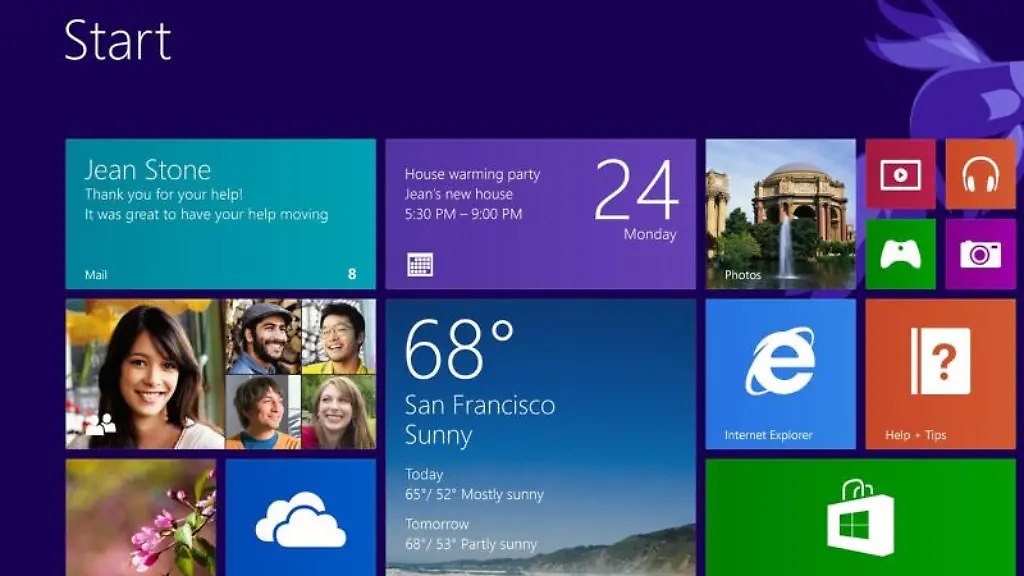Image resolution: width=1024 pixels, height=576 pixels.
Task: Open the Video app tile
Action: pyautogui.click(x=900, y=174)
